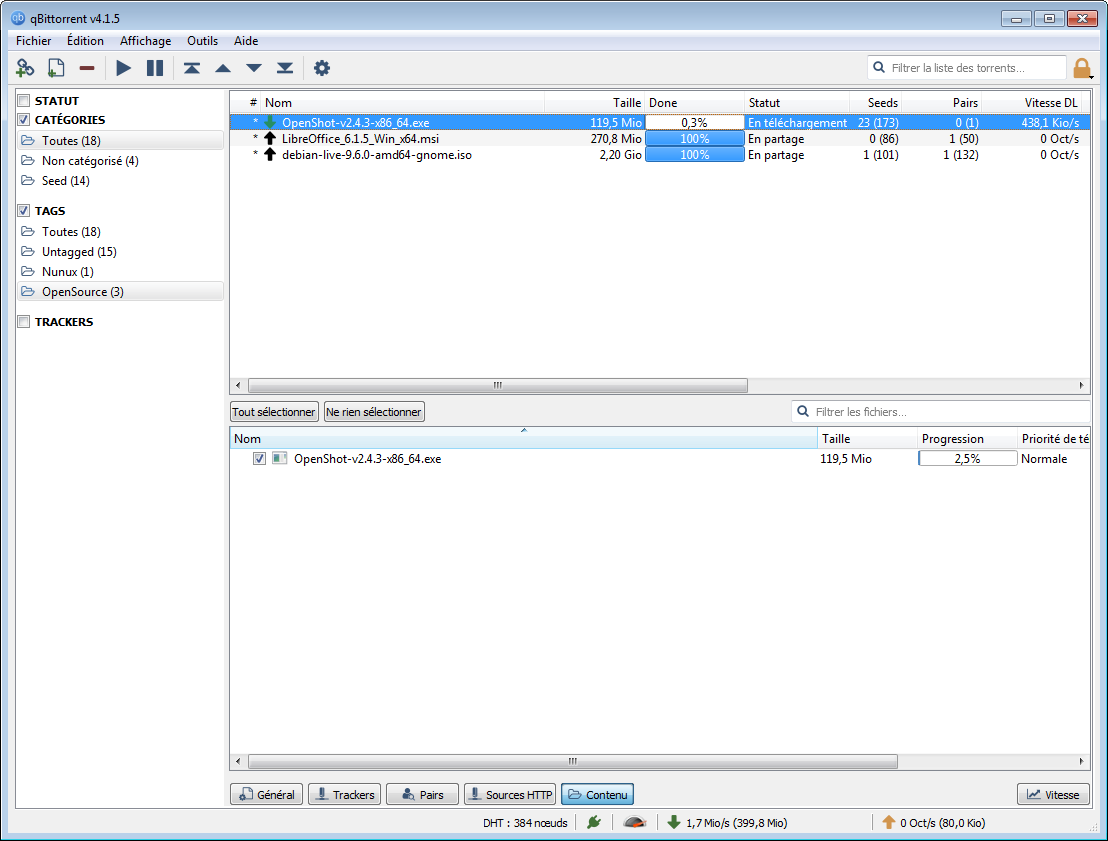Pause the torrent with the pause icon
The image size is (1108, 841).
point(154,68)
